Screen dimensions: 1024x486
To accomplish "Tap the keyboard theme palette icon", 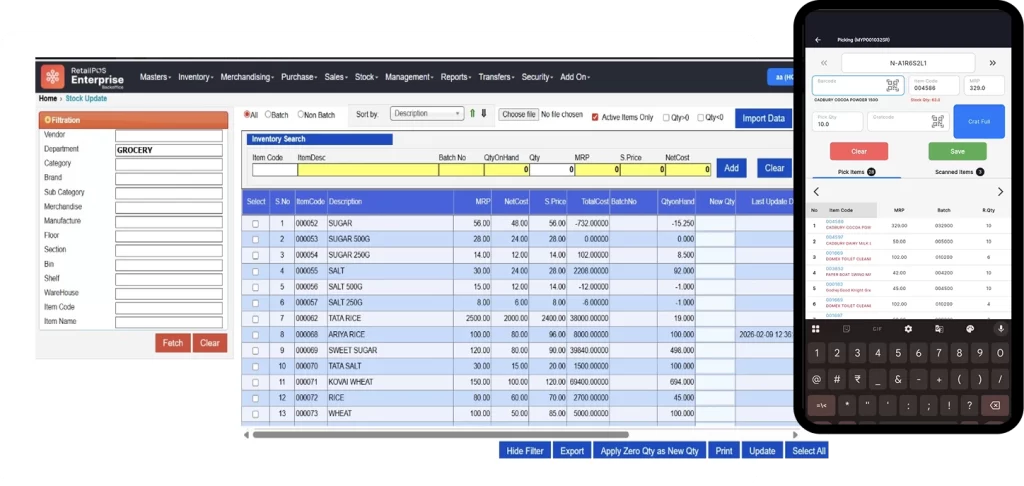I will (x=970, y=329).
